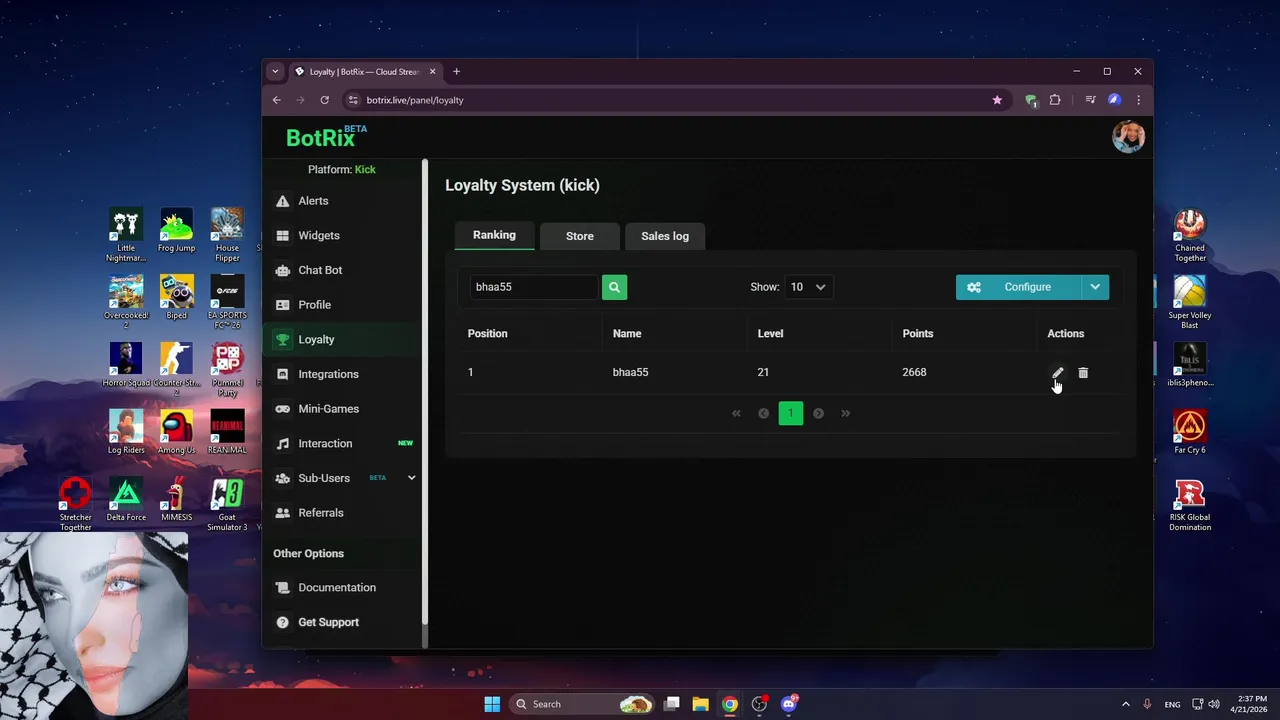Viewport: 1280px width, 720px height.
Task: Click Get Support in sidebar
Action: click(343, 622)
